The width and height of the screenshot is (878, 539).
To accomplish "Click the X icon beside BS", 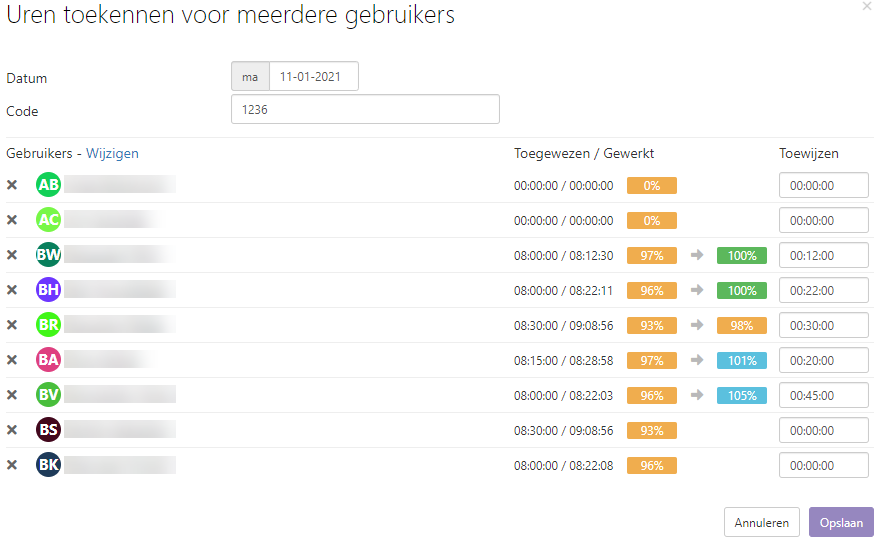I will point(12,430).
